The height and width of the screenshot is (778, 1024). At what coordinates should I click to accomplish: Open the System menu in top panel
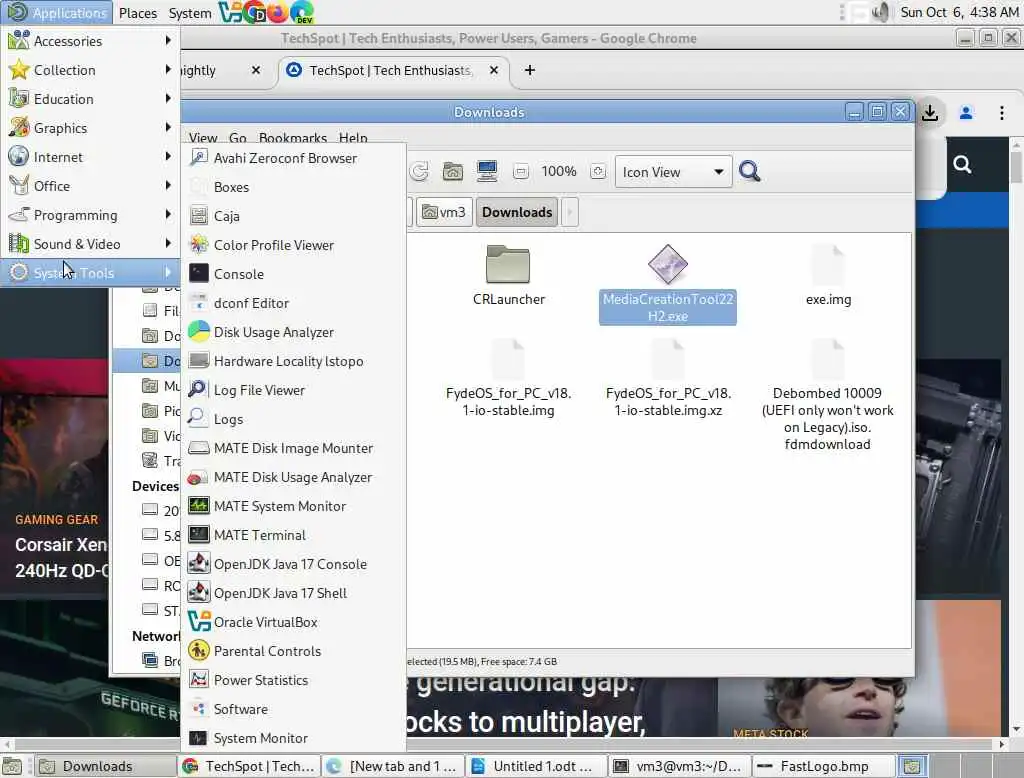click(189, 13)
